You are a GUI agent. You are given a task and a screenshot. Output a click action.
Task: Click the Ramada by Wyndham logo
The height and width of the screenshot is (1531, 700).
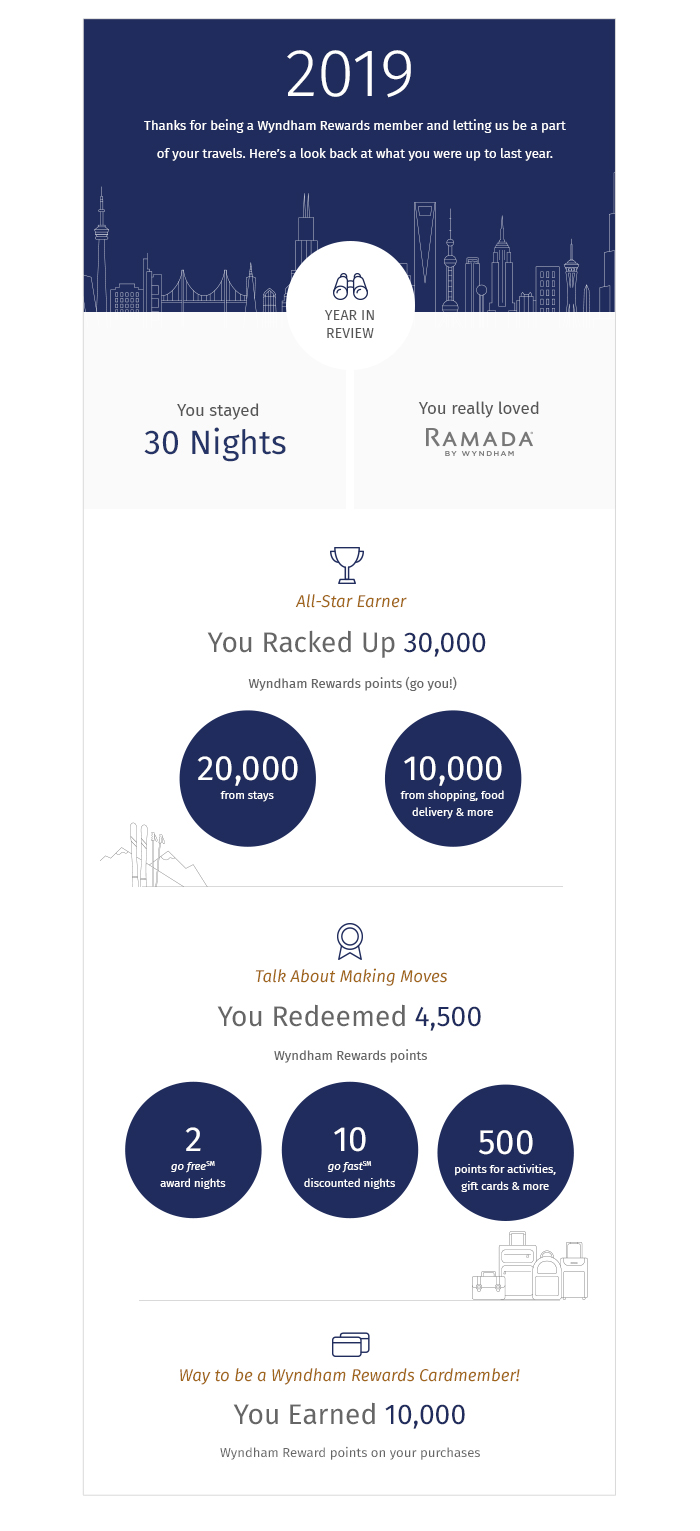[479, 442]
